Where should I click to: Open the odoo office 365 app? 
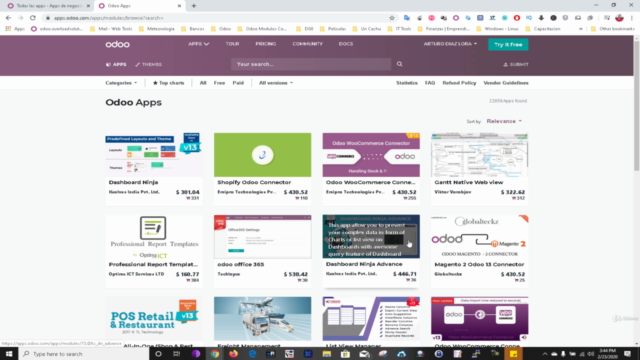click(262, 251)
